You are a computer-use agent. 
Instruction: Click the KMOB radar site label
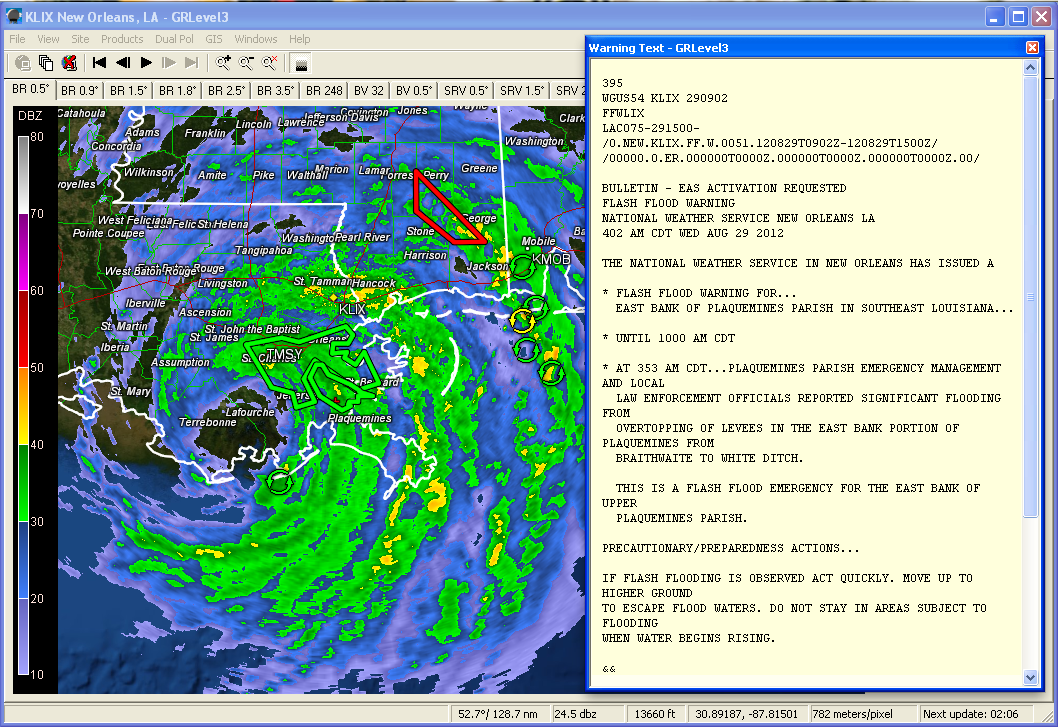(x=551, y=259)
